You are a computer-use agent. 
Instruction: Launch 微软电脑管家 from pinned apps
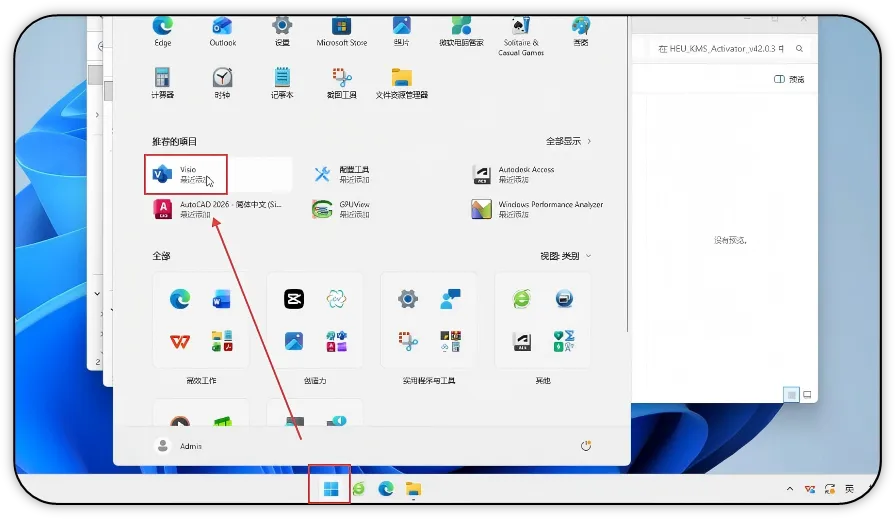coord(461,31)
